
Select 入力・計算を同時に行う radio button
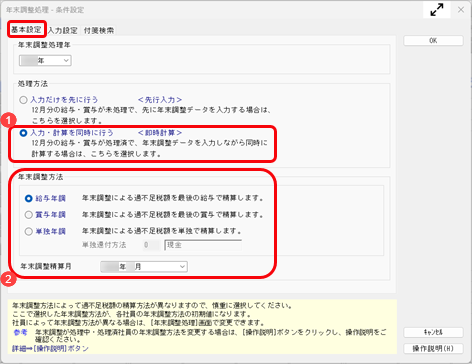(23, 133)
